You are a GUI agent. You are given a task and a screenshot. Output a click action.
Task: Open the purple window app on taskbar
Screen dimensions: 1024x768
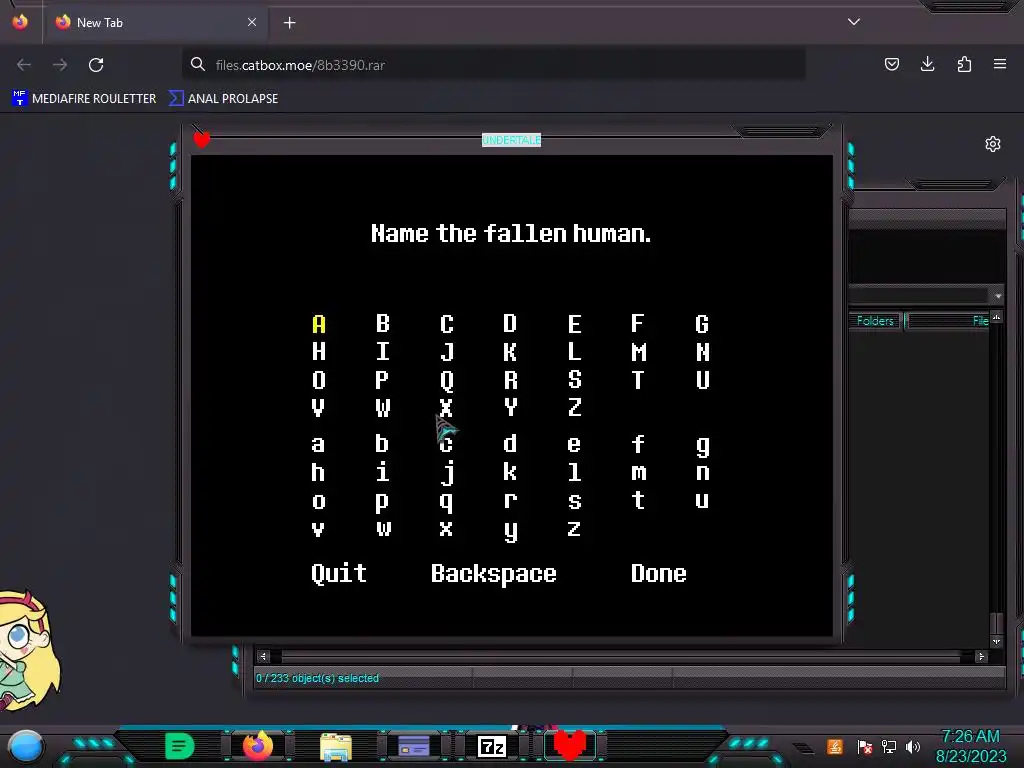[x=413, y=746]
